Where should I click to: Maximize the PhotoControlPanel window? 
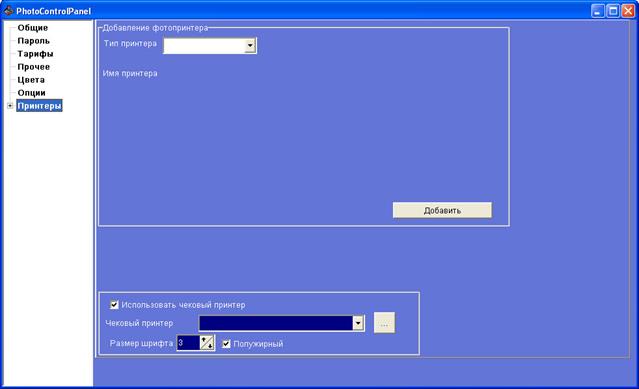tap(613, 11)
